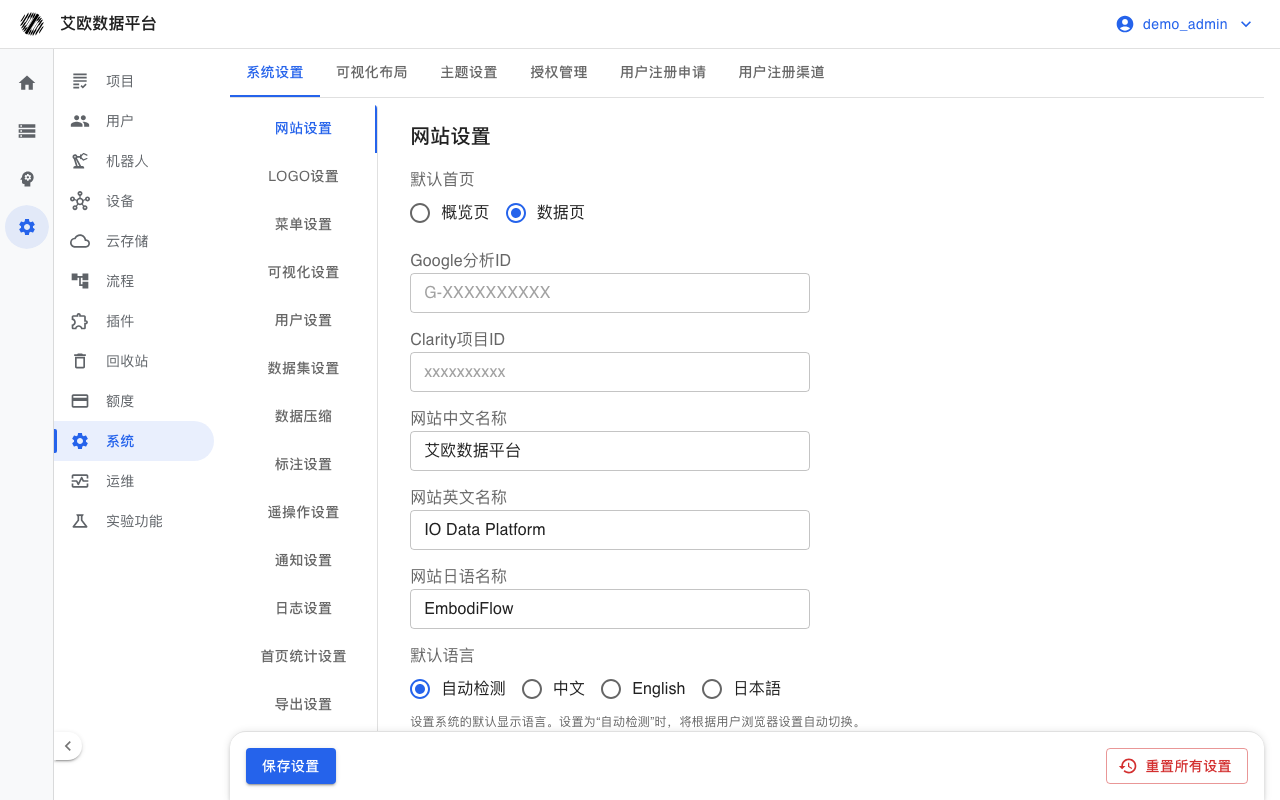Open 回收站 in the sidebar menu

pos(134,361)
